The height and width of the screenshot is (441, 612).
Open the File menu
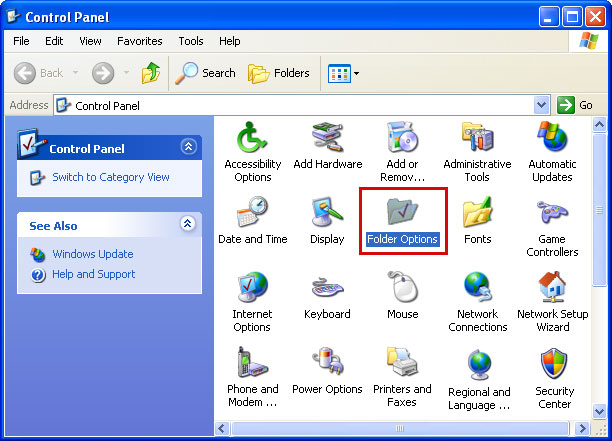[x=21, y=41]
